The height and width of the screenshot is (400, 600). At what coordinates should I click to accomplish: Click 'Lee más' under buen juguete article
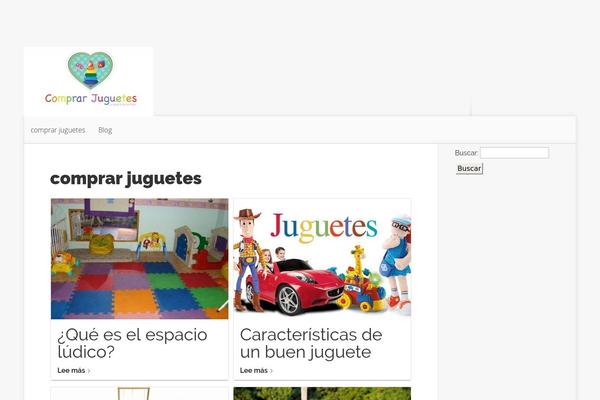point(254,370)
